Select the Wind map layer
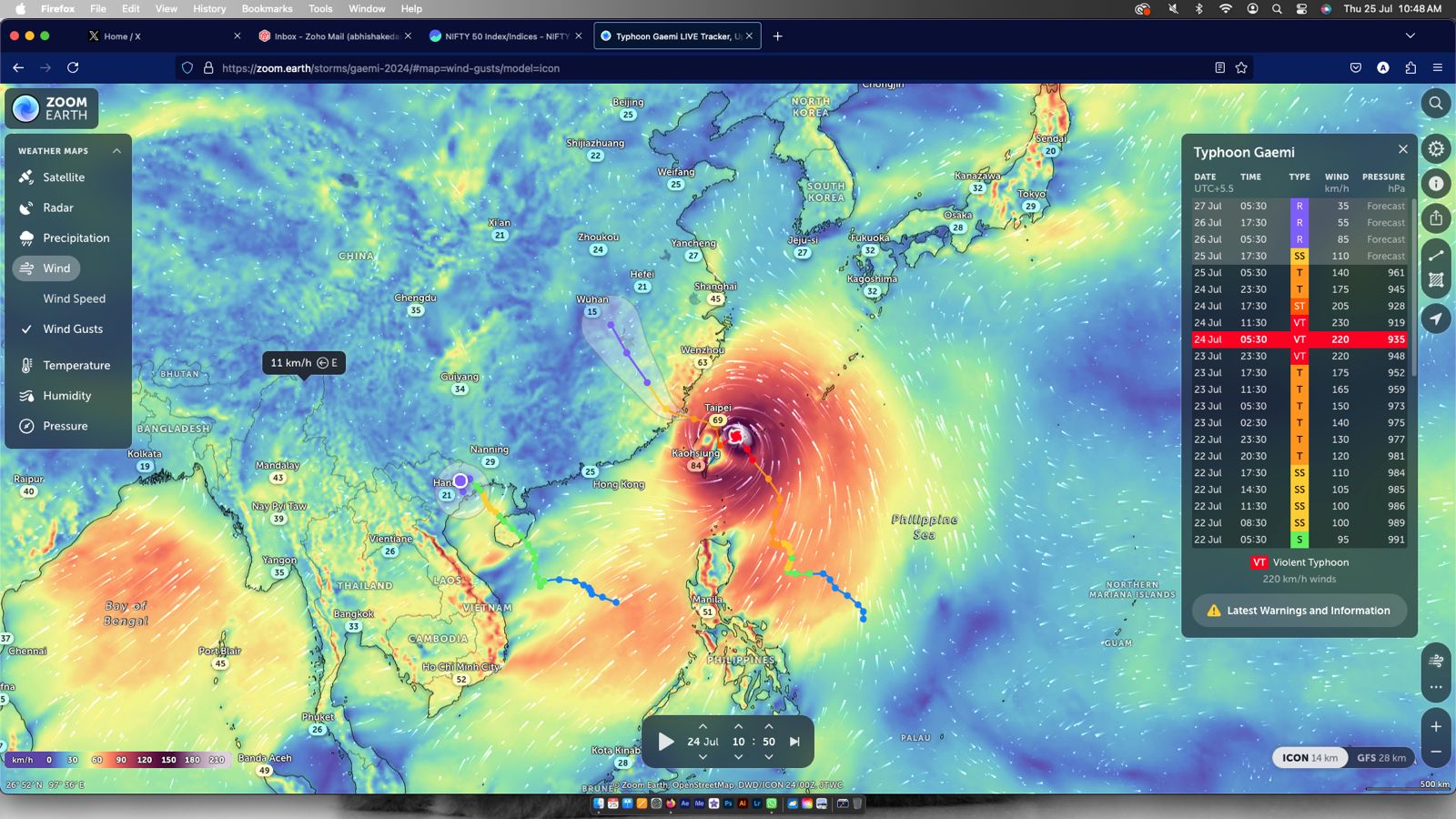This screenshot has width=1456, height=819. (x=46, y=268)
